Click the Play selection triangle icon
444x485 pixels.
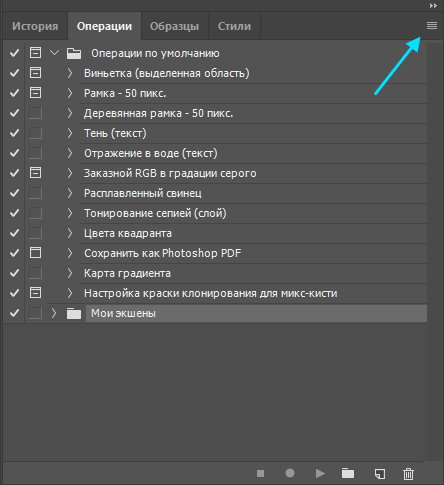click(320, 473)
